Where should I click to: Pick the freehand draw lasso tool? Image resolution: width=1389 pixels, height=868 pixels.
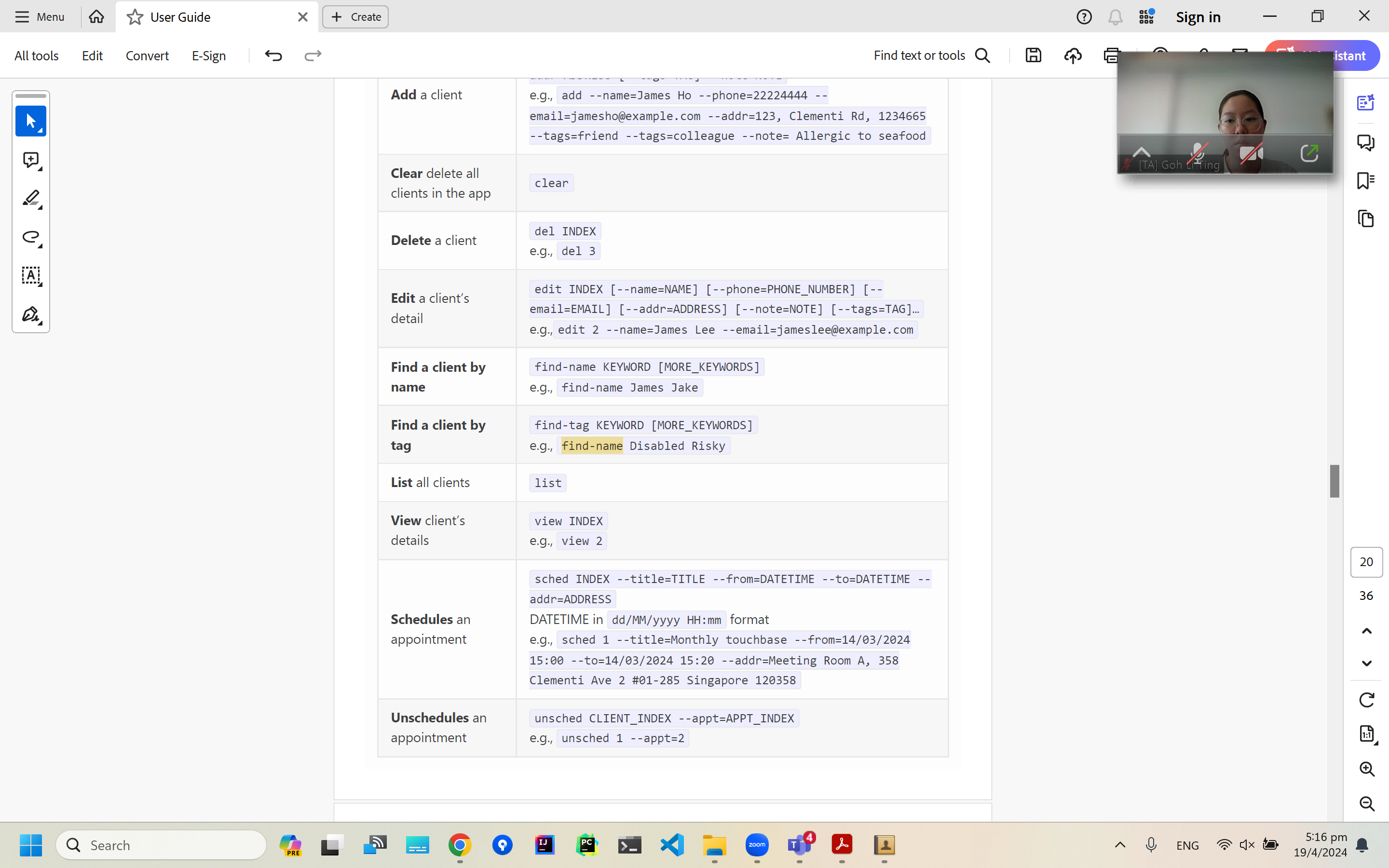coord(30,237)
